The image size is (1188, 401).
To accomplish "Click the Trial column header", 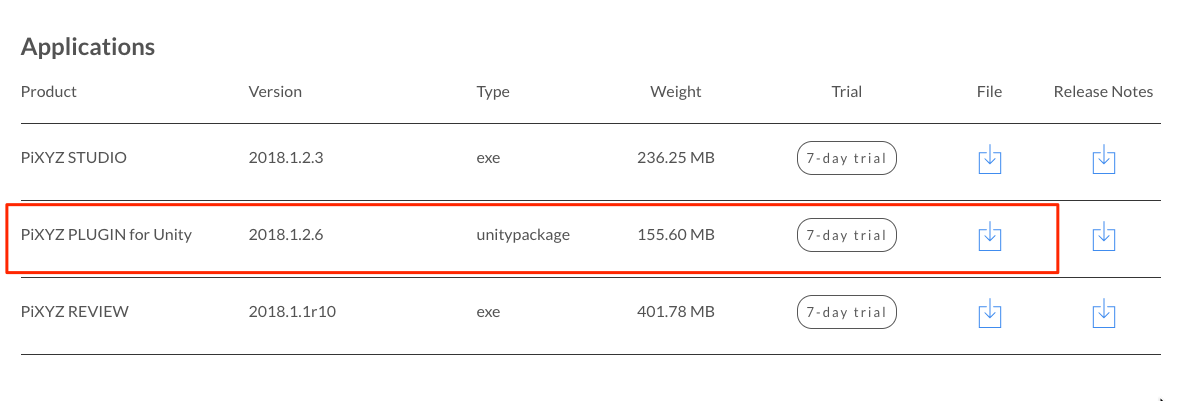I will (x=846, y=92).
